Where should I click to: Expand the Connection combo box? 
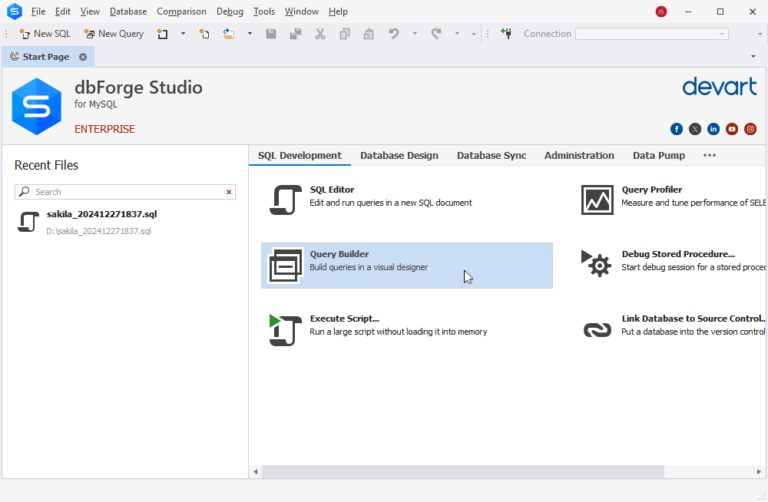[x=722, y=34]
